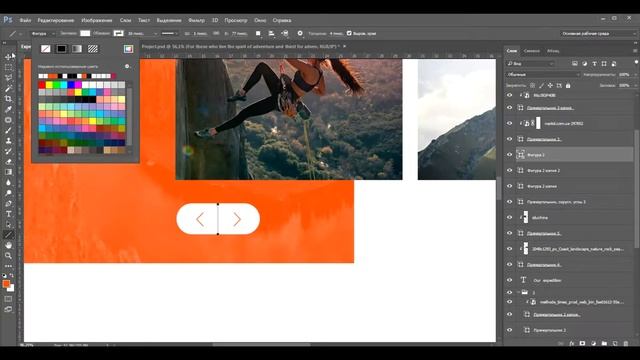The width and height of the screenshot is (640, 360).
Task: Toggle the layer filter on/off switch
Action: pyautogui.click(x=636, y=63)
